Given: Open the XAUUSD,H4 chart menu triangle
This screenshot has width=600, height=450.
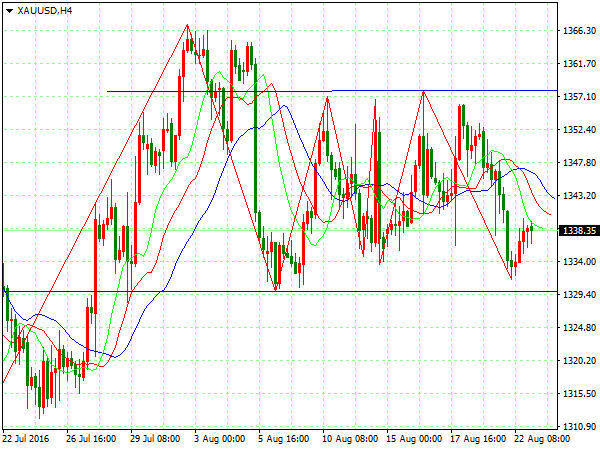Looking at the screenshot, I should (x=10, y=11).
